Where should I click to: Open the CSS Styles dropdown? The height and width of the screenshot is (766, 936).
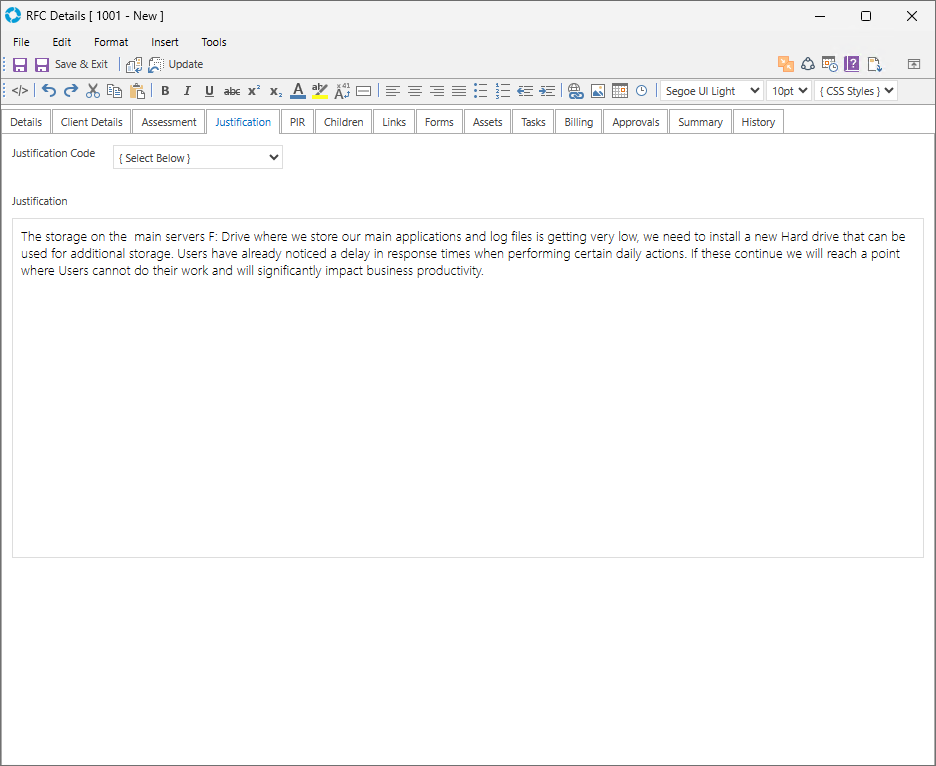click(x=855, y=91)
